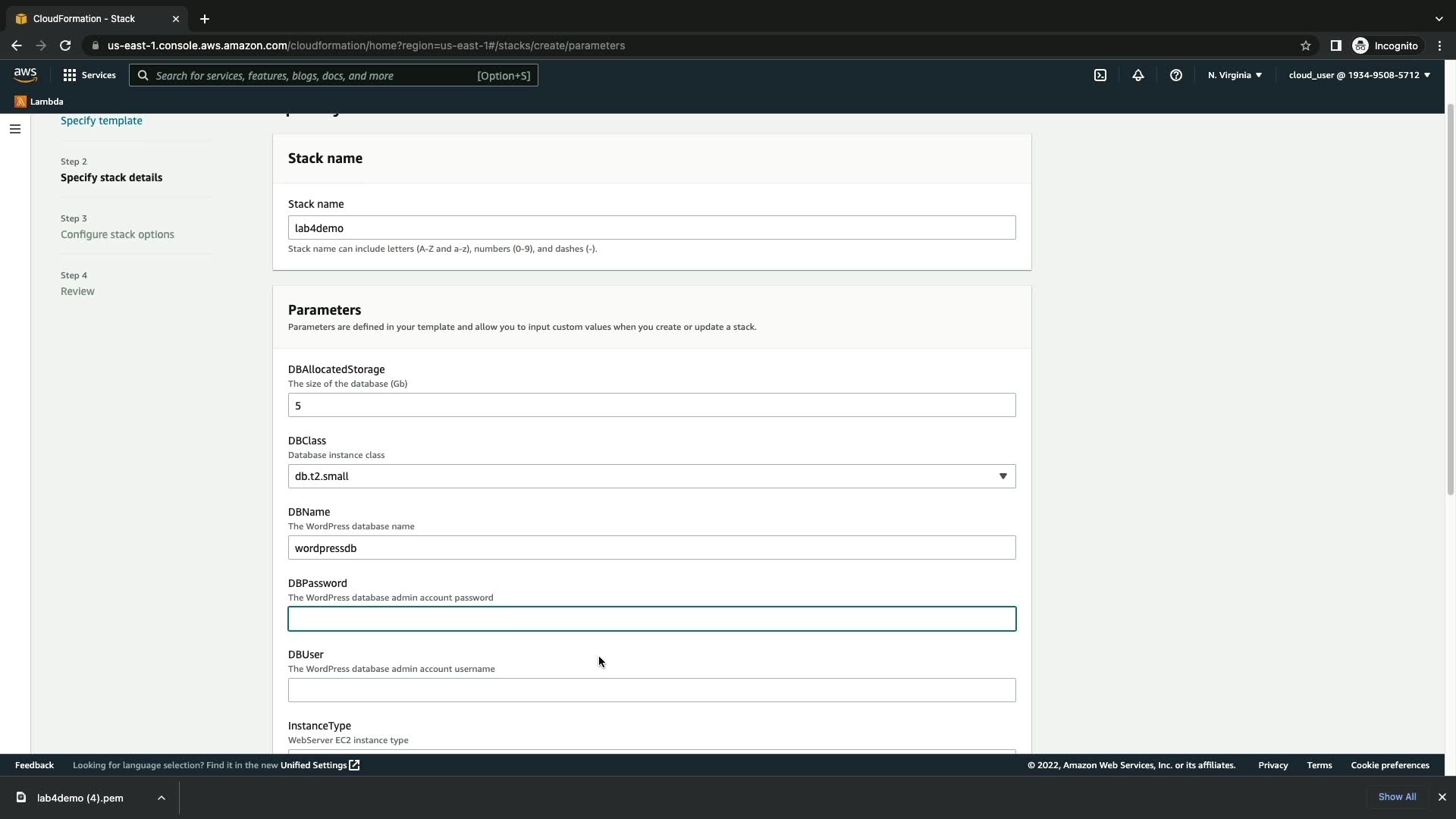Expand the cloud_user account menu

(1359, 75)
